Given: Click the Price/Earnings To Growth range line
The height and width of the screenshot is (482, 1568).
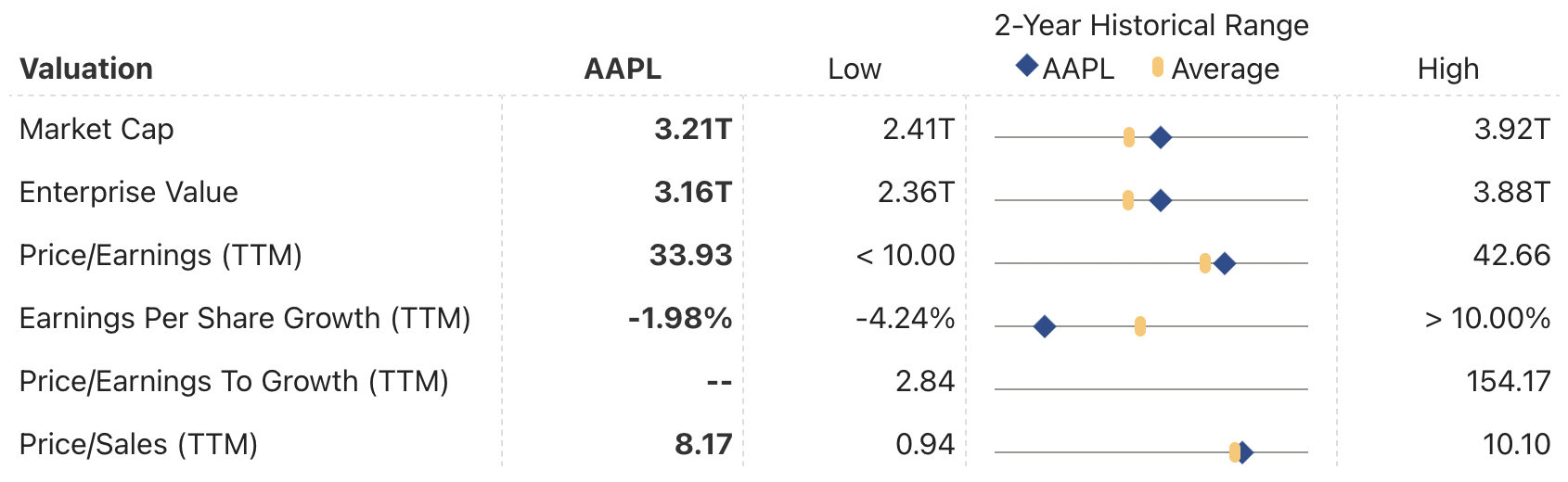Looking at the screenshot, I should pos(1151,389).
